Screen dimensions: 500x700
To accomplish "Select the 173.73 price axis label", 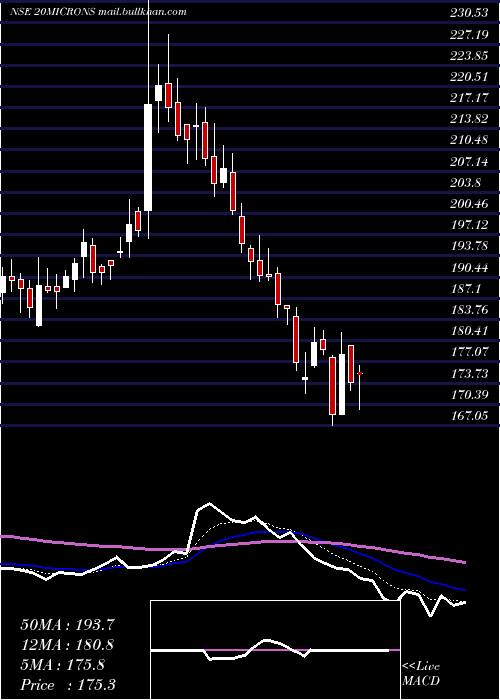I will pyautogui.click(x=469, y=373).
